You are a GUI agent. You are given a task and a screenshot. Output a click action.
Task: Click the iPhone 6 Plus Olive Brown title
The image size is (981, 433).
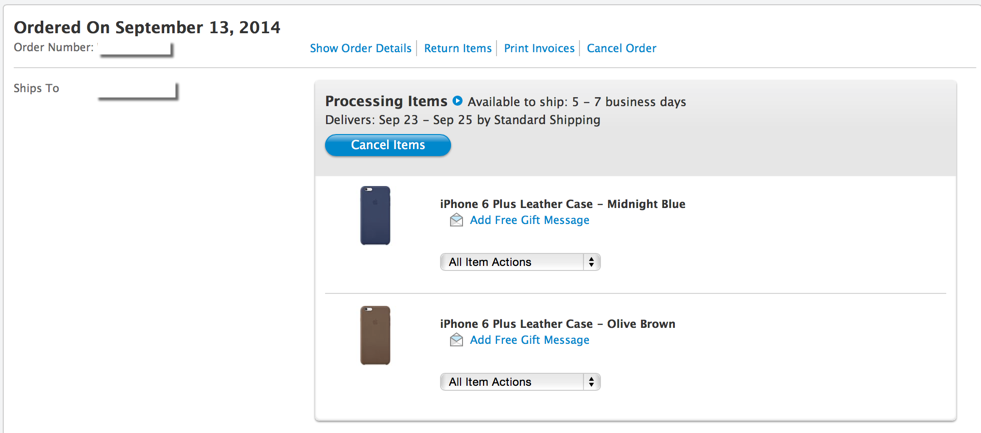click(x=557, y=324)
